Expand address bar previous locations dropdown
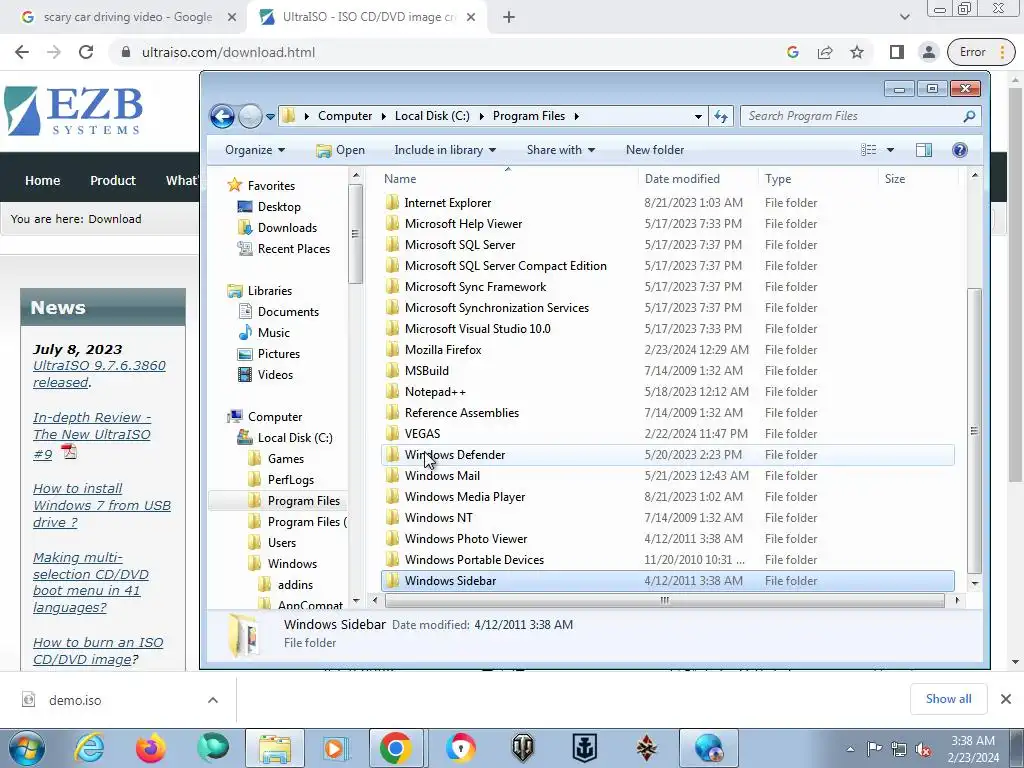Viewport: 1024px width, 768px height. pos(698,116)
